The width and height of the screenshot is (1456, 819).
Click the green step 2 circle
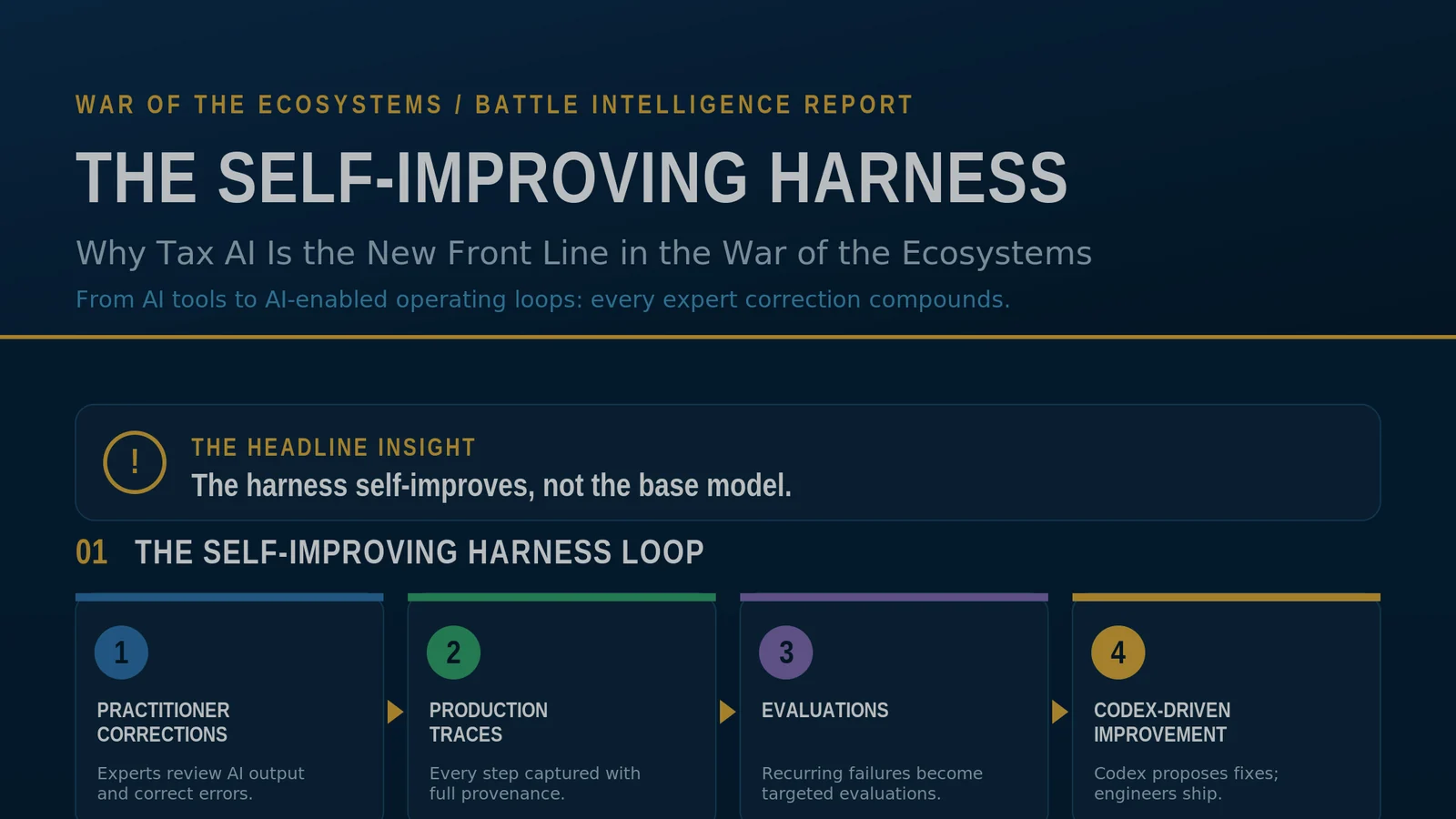click(x=453, y=652)
